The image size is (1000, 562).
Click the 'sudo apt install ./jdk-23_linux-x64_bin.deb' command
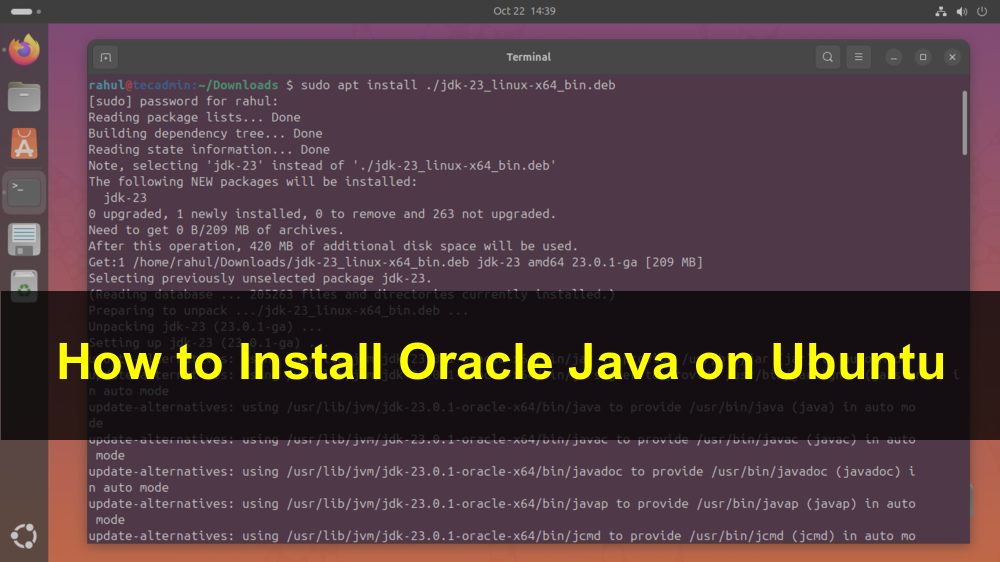pyautogui.click(x=458, y=85)
